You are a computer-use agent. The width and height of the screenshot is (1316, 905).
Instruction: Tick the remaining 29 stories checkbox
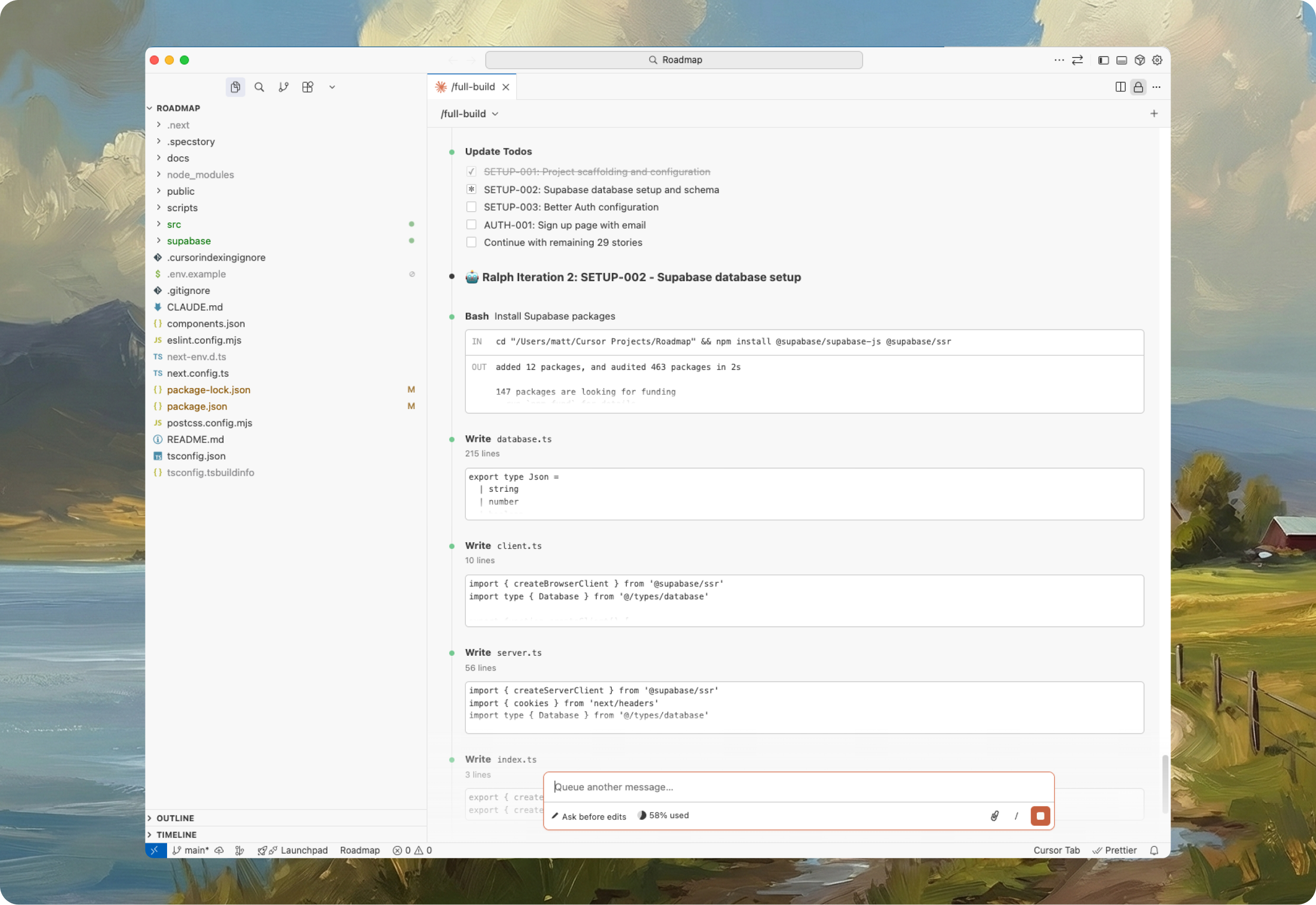(x=471, y=242)
